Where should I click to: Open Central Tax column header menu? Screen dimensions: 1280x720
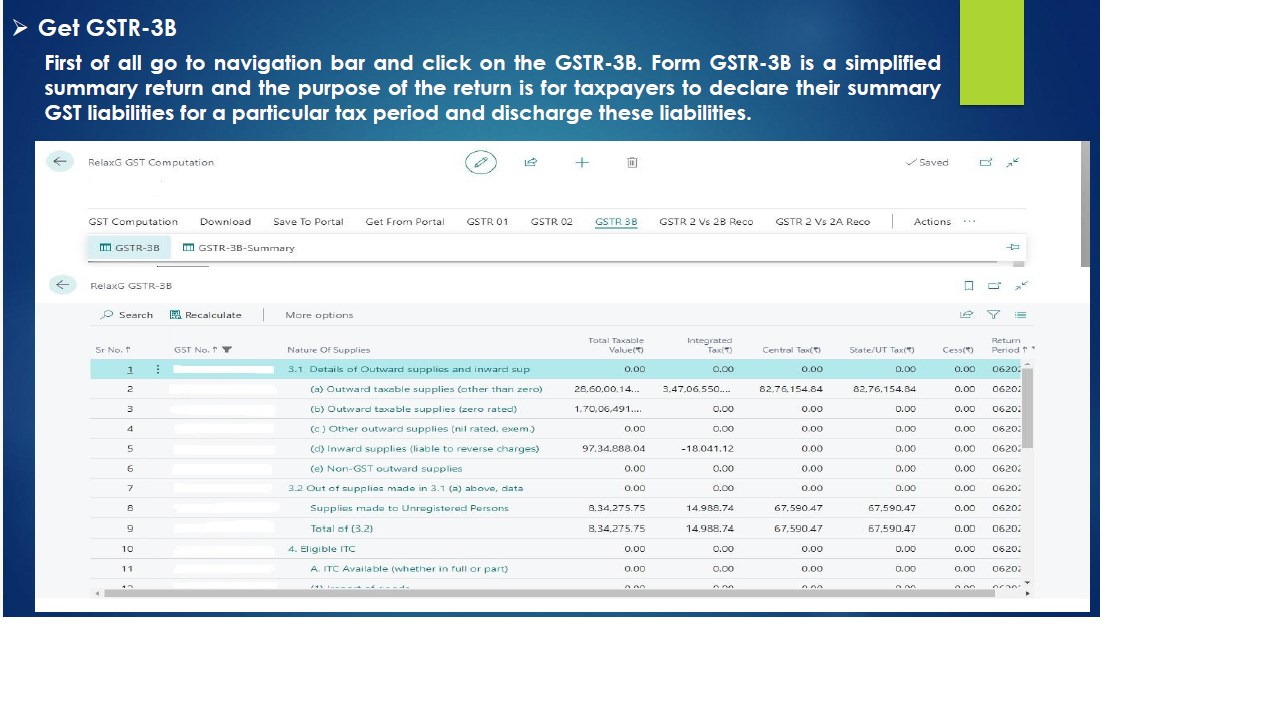point(791,350)
